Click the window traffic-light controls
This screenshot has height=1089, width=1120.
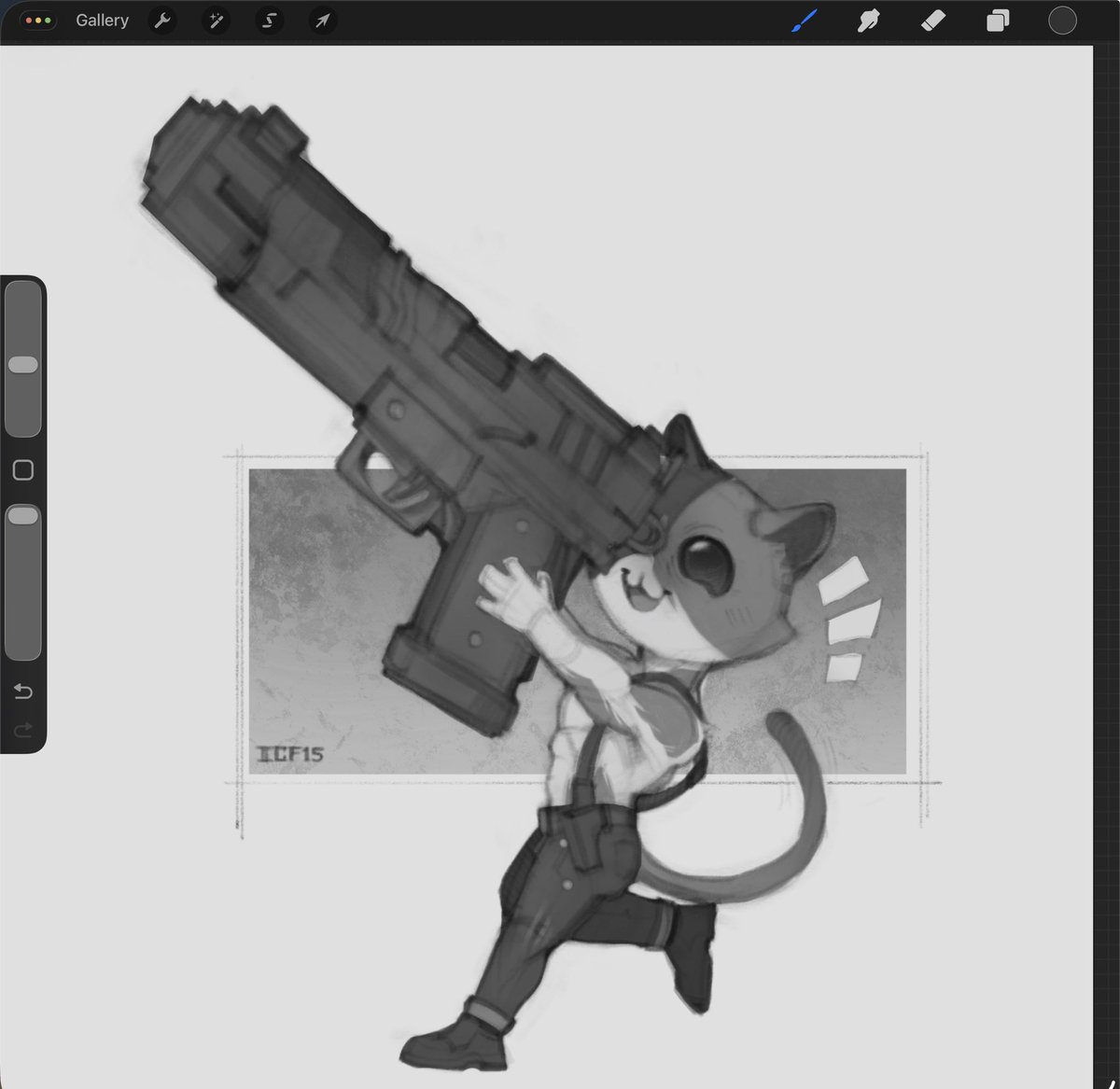click(x=38, y=21)
